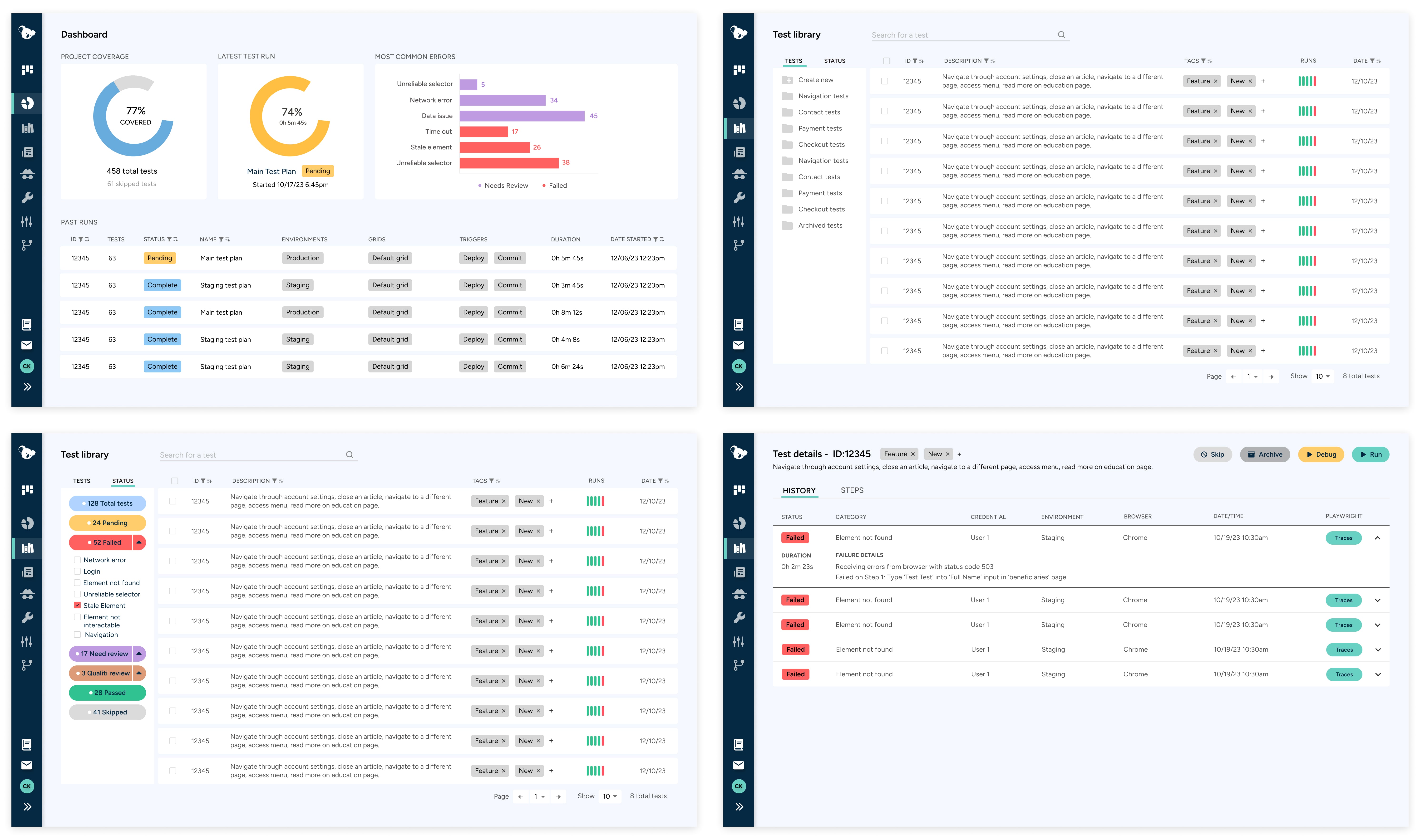Click the STATUS column filter icon in Past Runs
The image size is (1420, 840).
[169, 239]
